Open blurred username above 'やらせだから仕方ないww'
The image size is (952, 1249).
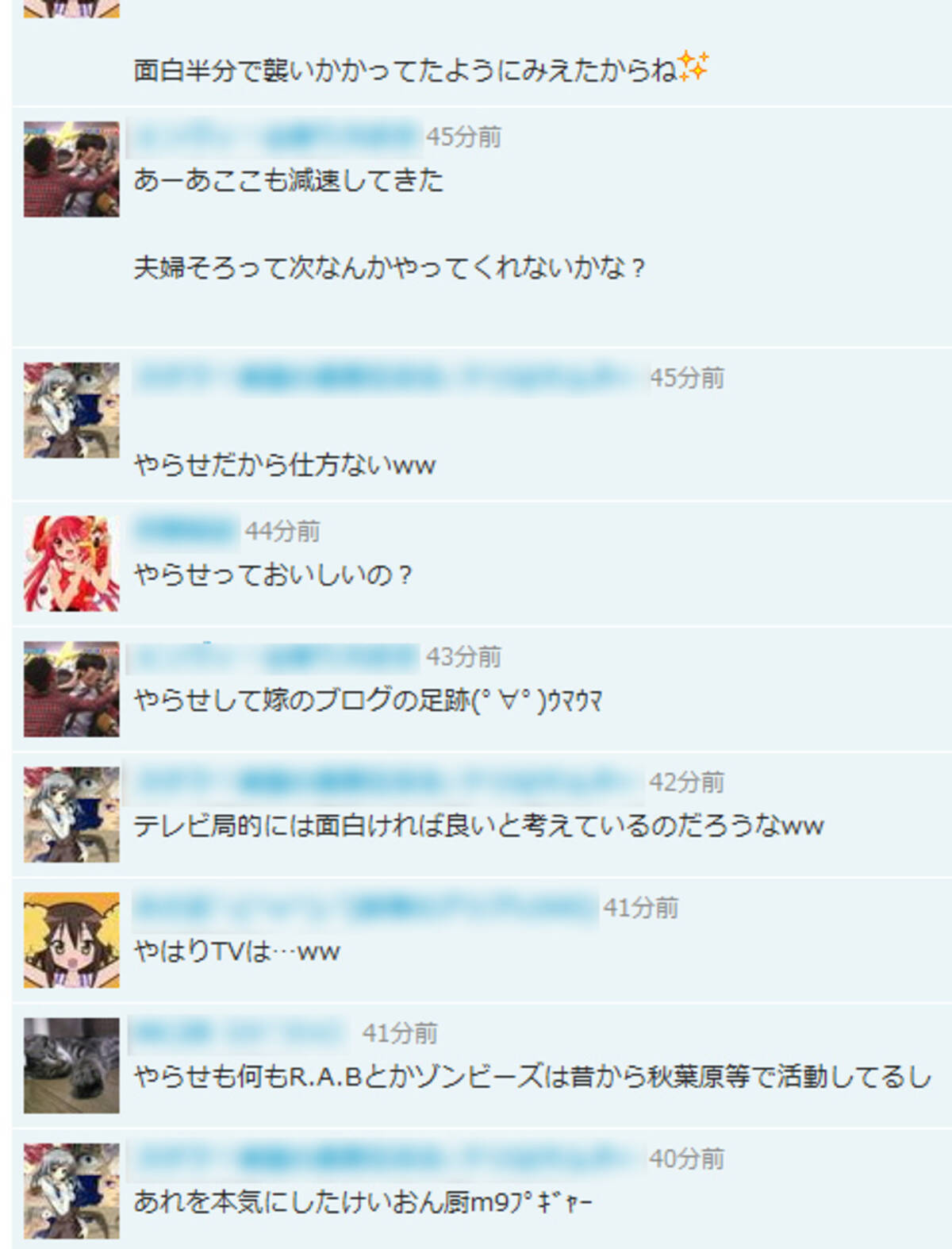point(389,378)
